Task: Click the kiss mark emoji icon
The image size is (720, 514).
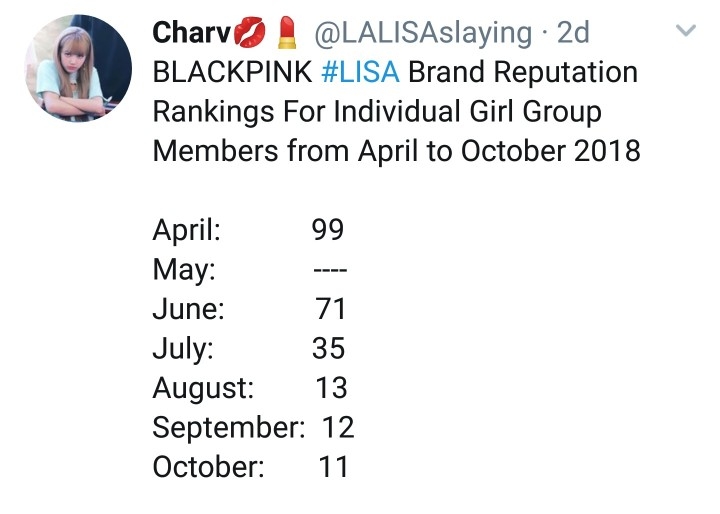Action: pos(250,33)
